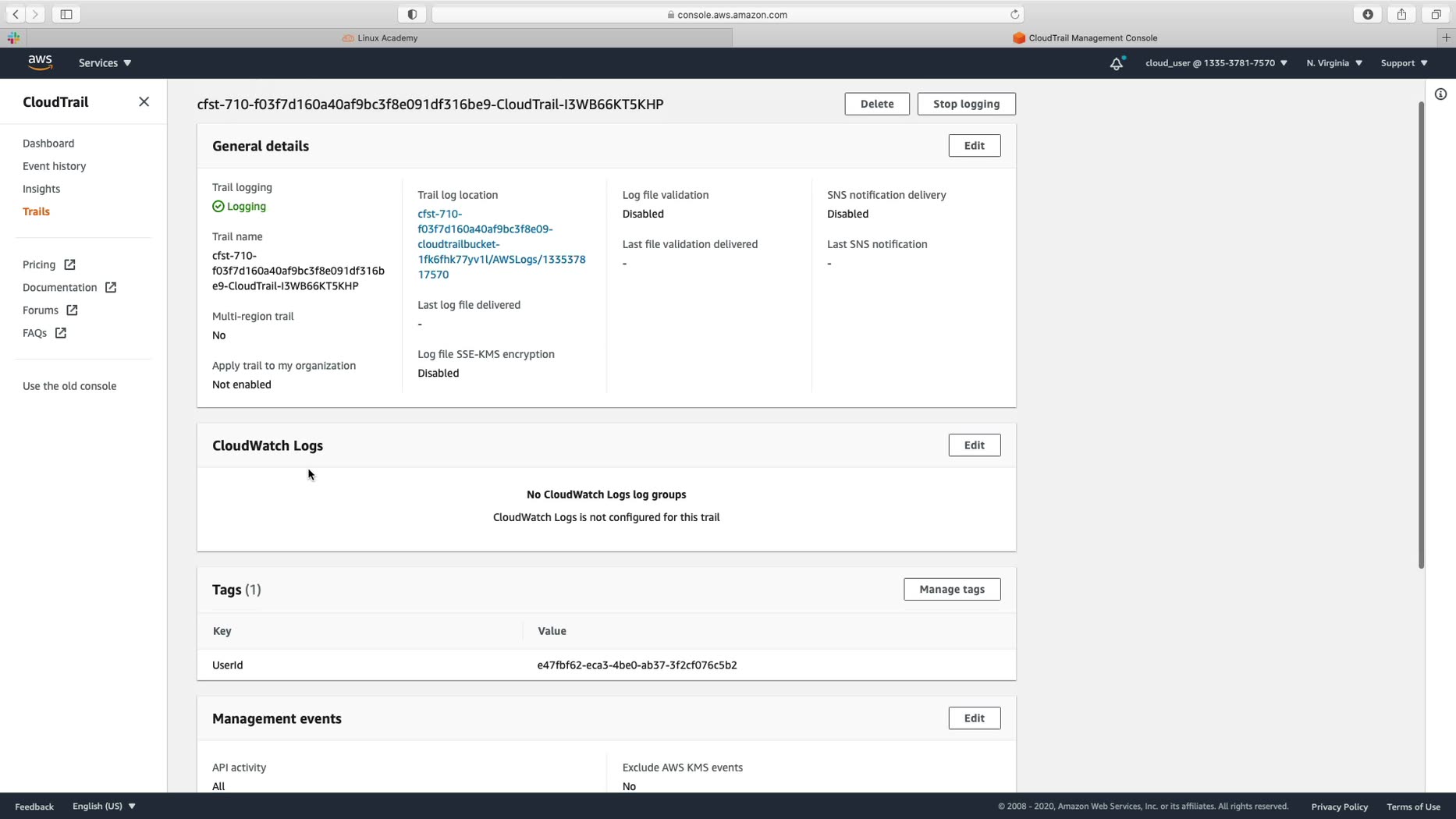The width and height of the screenshot is (1456, 819).
Task: Open the N. Virginia region selector
Action: pyautogui.click(x=1334, y=63)
